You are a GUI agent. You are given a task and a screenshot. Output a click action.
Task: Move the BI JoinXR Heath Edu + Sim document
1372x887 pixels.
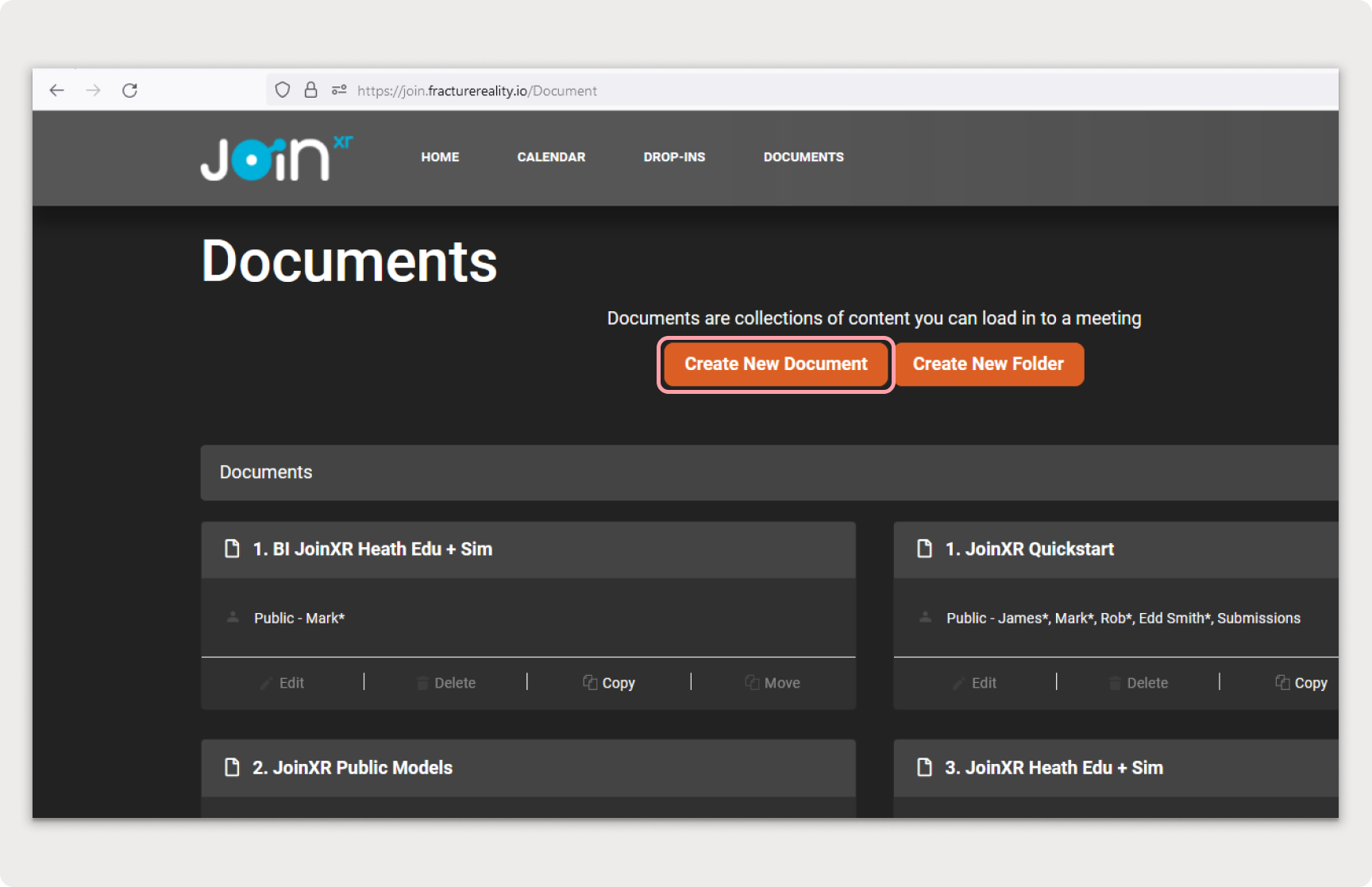[x=773, y=683]
